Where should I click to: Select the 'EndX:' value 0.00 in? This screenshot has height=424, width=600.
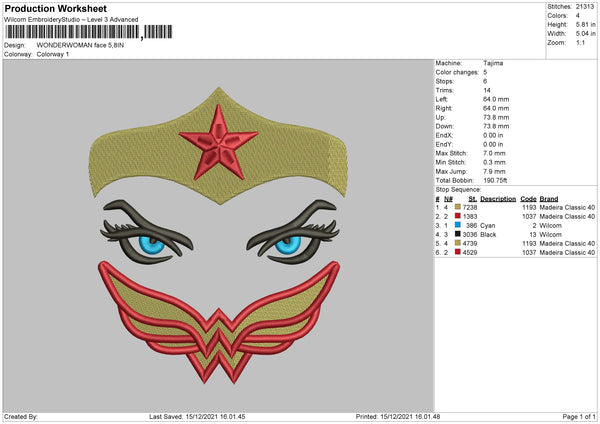[493, 135]
